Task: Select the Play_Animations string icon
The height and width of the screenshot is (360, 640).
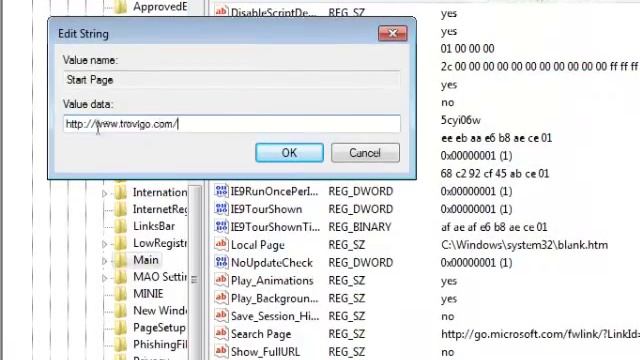Action: click(221, 280)
